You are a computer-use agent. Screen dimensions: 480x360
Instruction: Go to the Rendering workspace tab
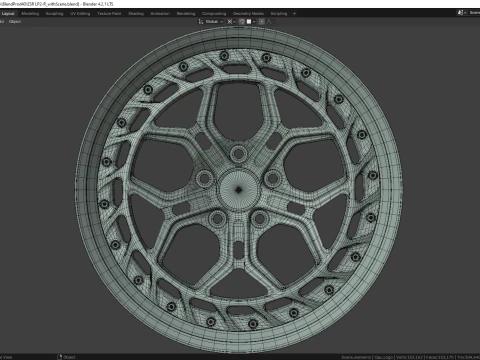[186, 14]
